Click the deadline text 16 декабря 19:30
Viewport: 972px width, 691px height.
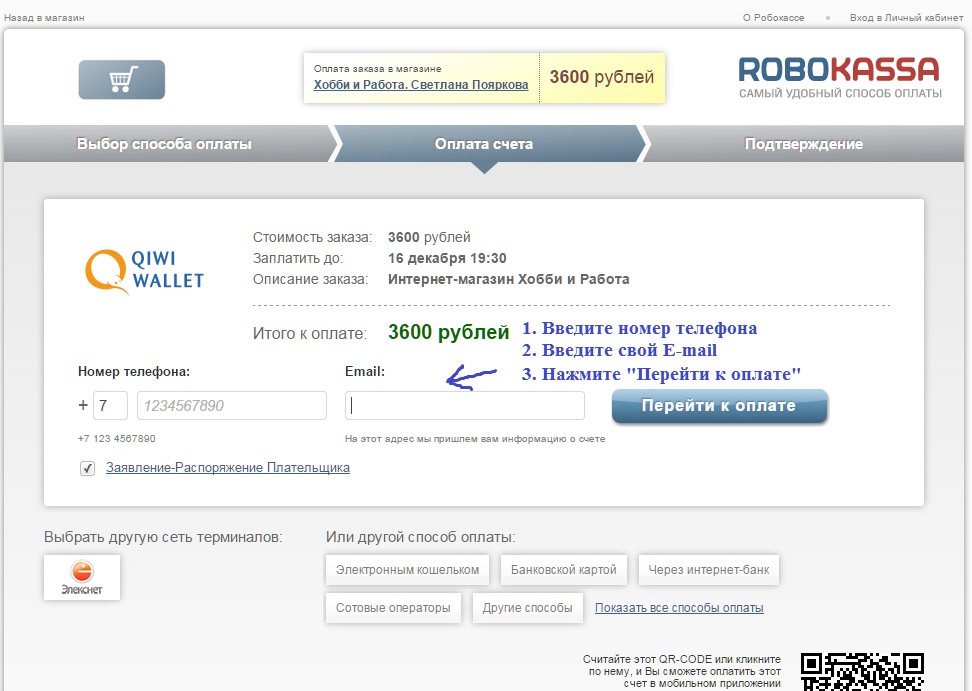point(447,258)
